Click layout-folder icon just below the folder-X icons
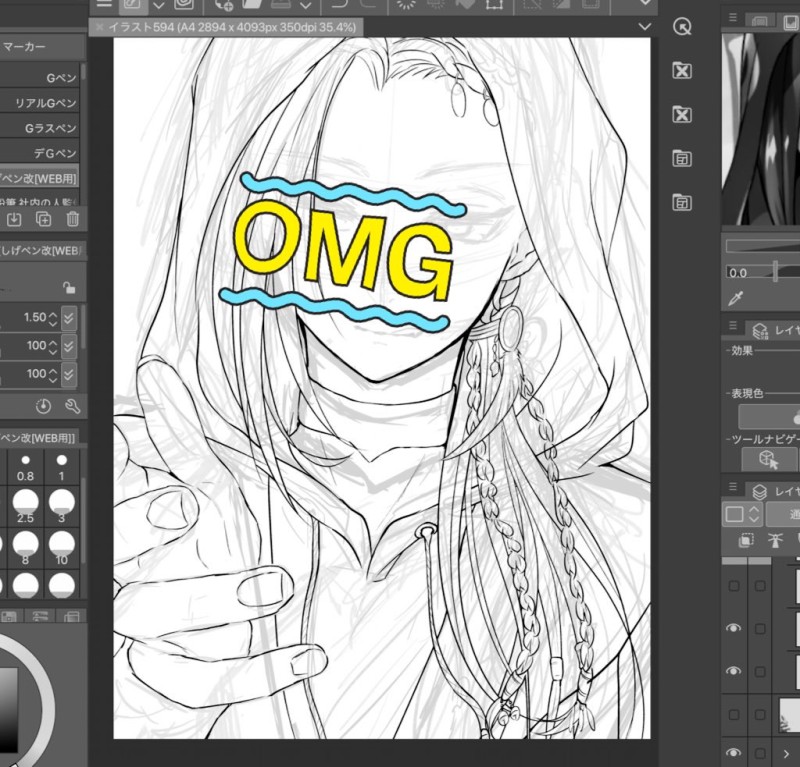 (682, 159)
